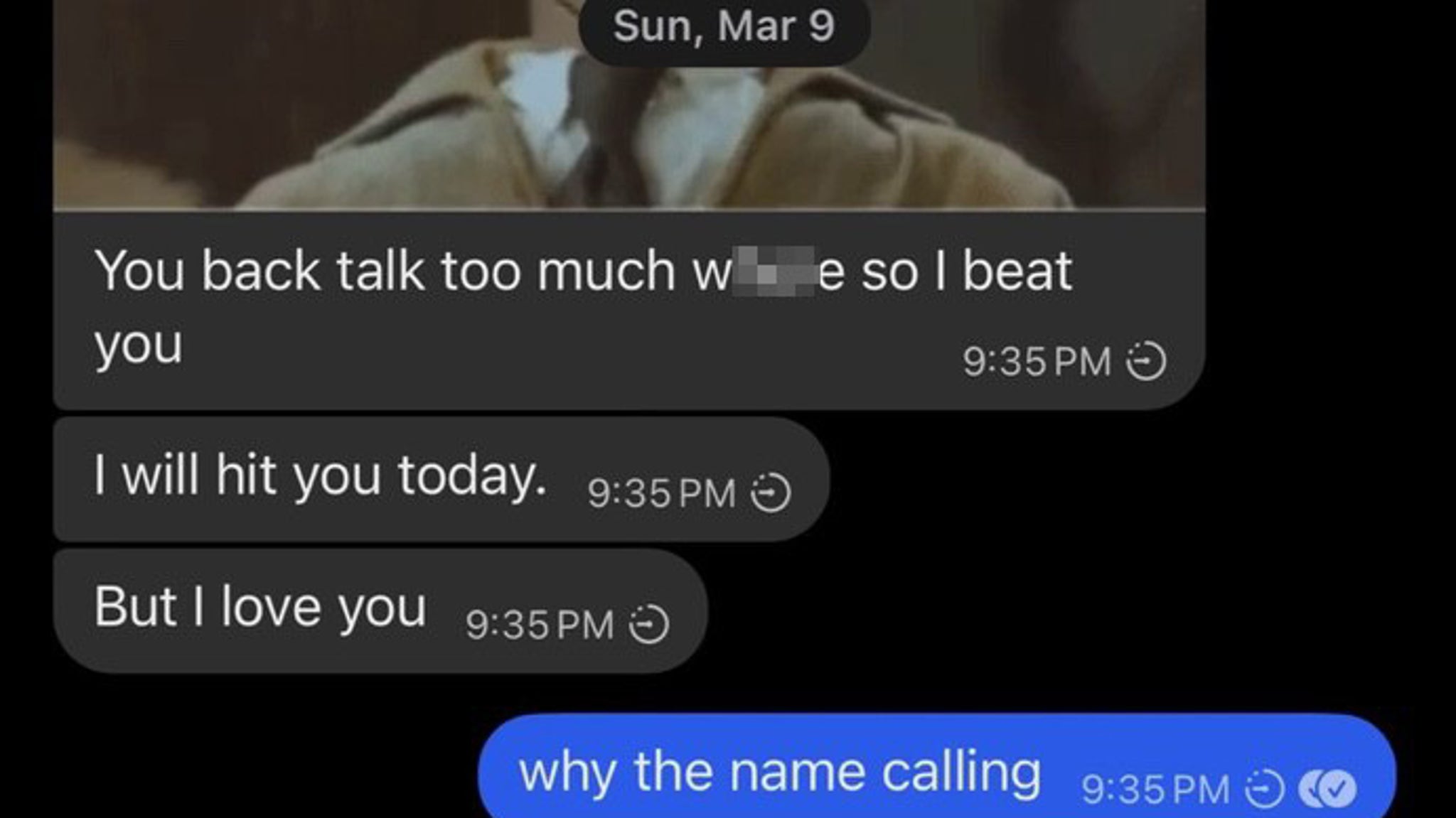1456x818 pixels.
Task: Click 9:35 PM timestamp next to "But I love you"
Action: [540, 624]
